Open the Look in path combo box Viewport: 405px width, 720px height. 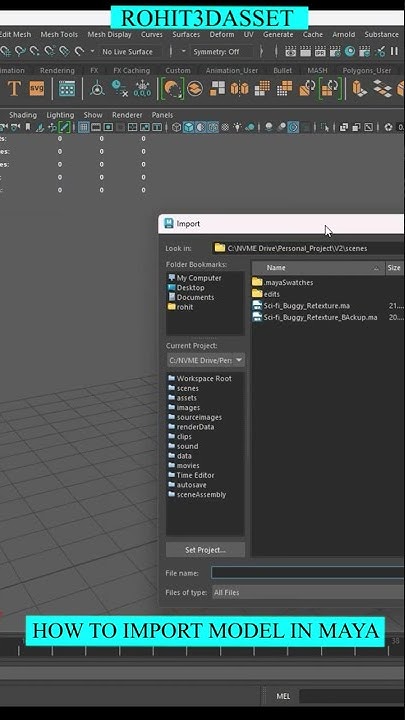[308, 248]
